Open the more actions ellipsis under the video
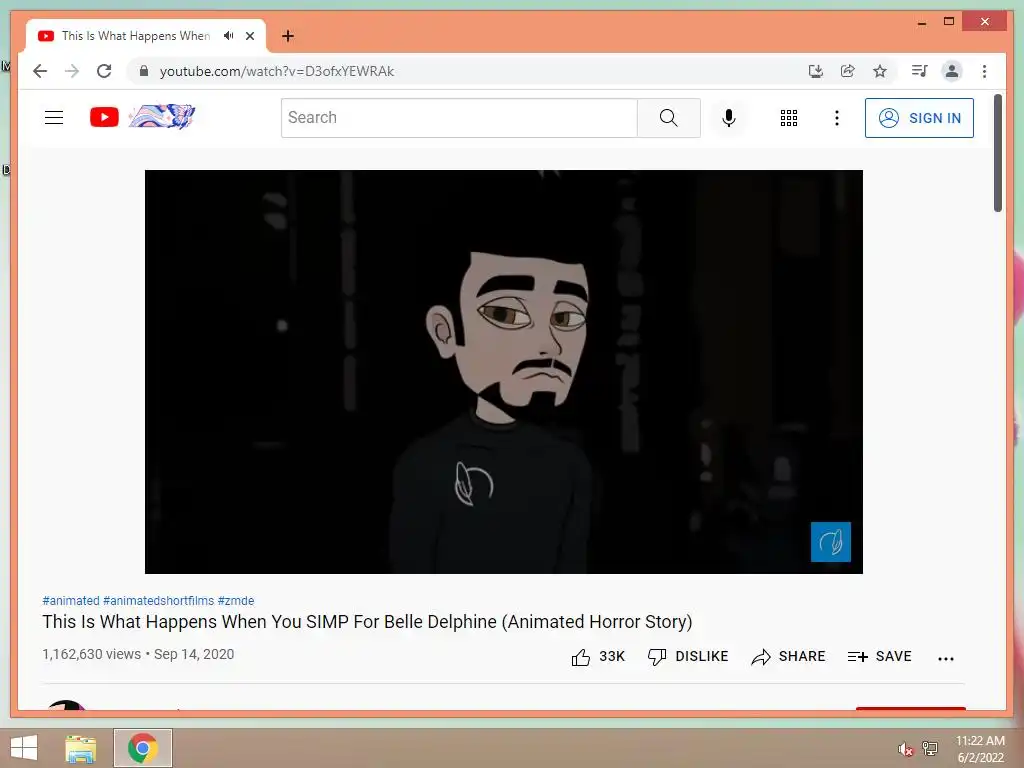Viewport: 1024px width, 768px height. [x=946, y=658]
